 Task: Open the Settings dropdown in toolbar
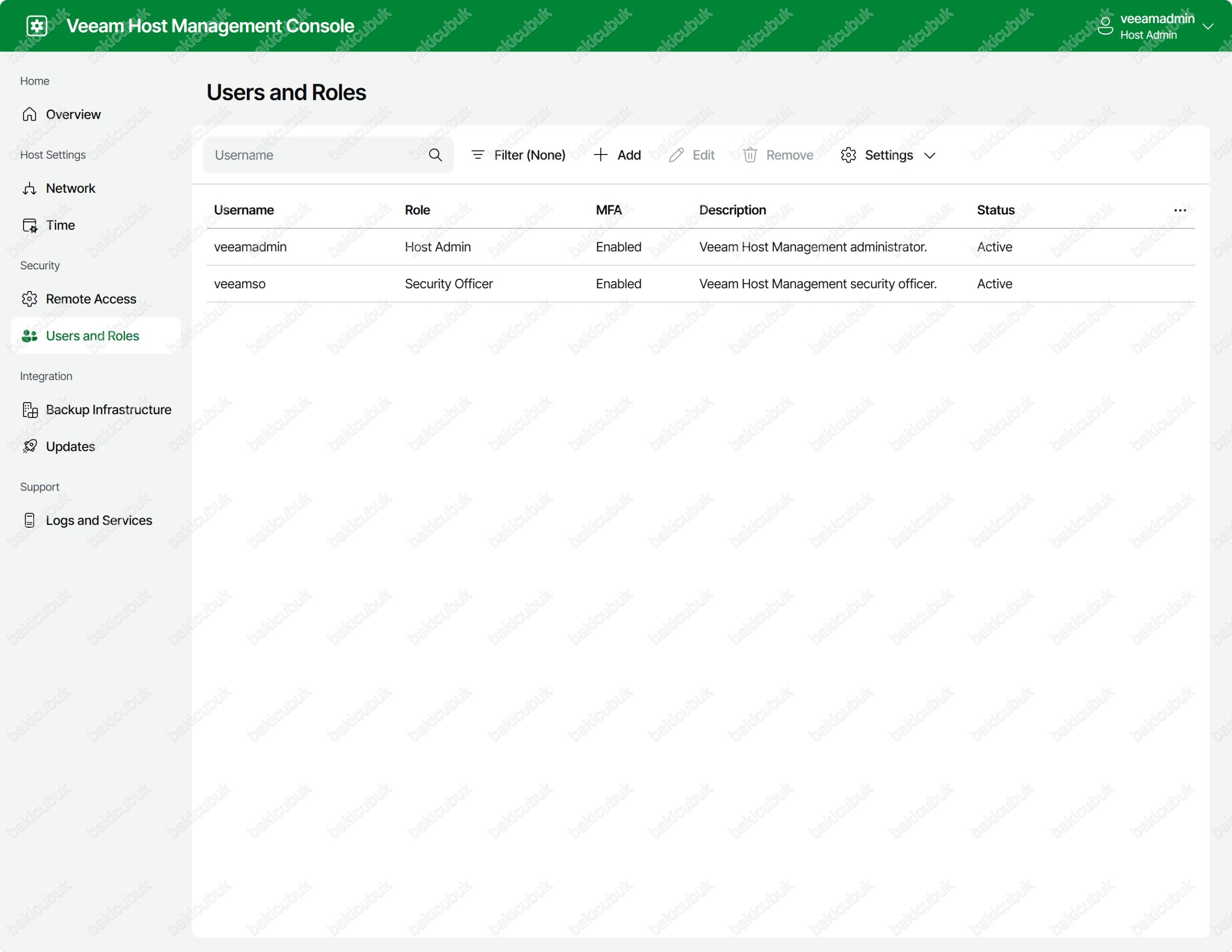pos(888,155)
